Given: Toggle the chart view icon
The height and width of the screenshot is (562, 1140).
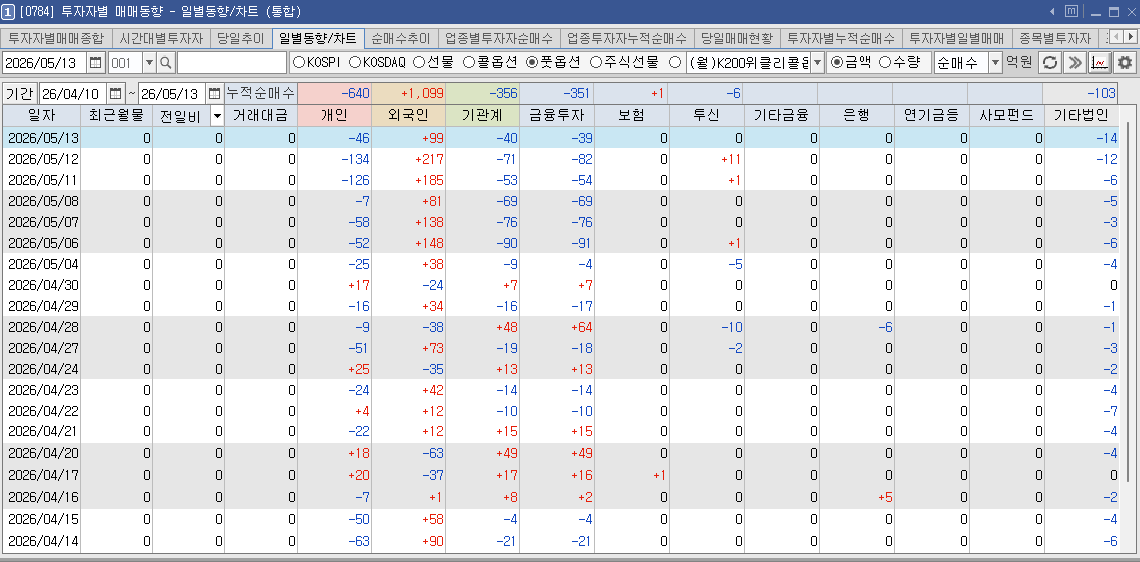Looking at the screenshot, I should point(1099,63).
